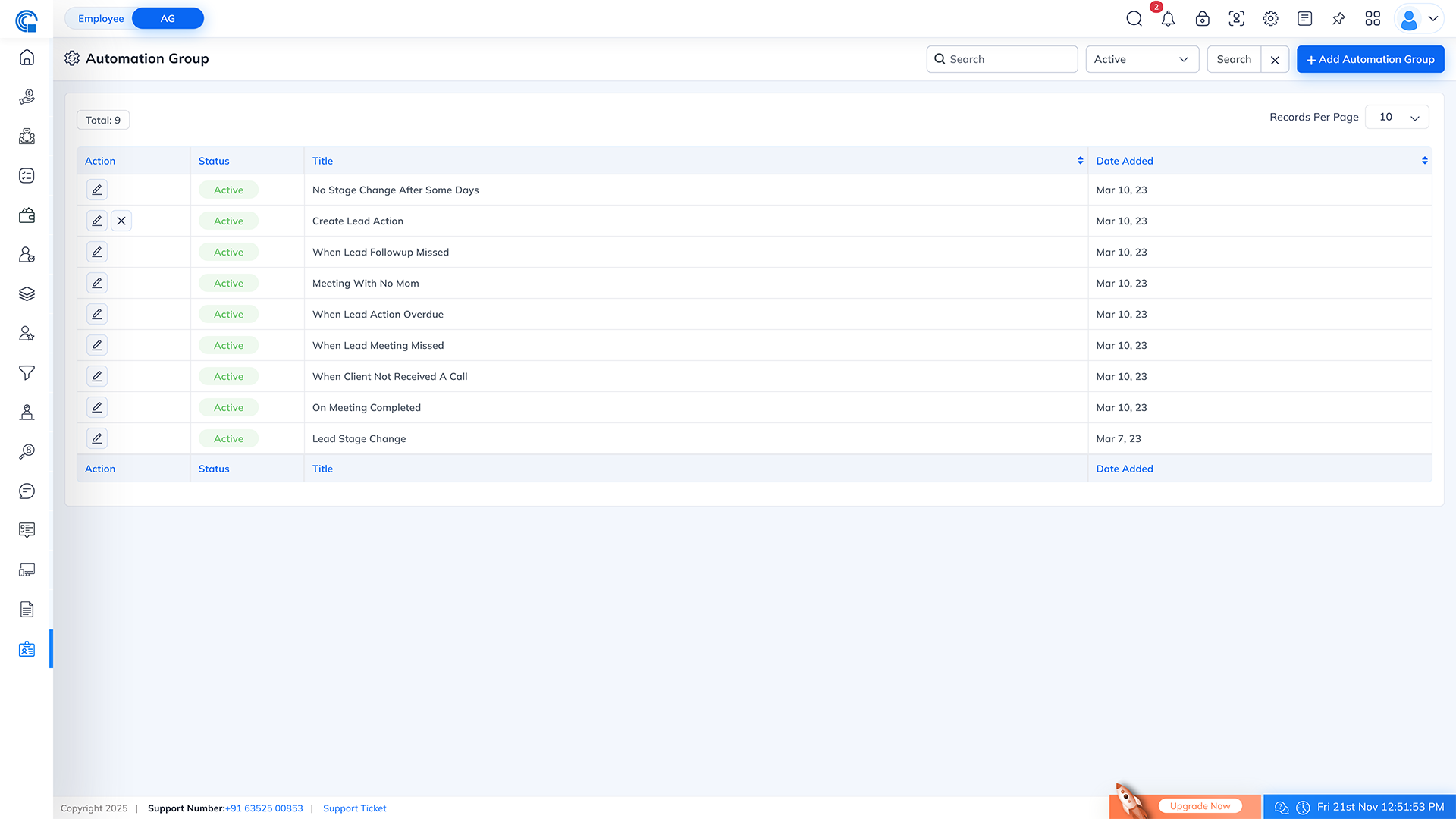Open the chat bubble sidebar icon
The width and height of the screenshot is (1456, 819).
coord(27,491)
